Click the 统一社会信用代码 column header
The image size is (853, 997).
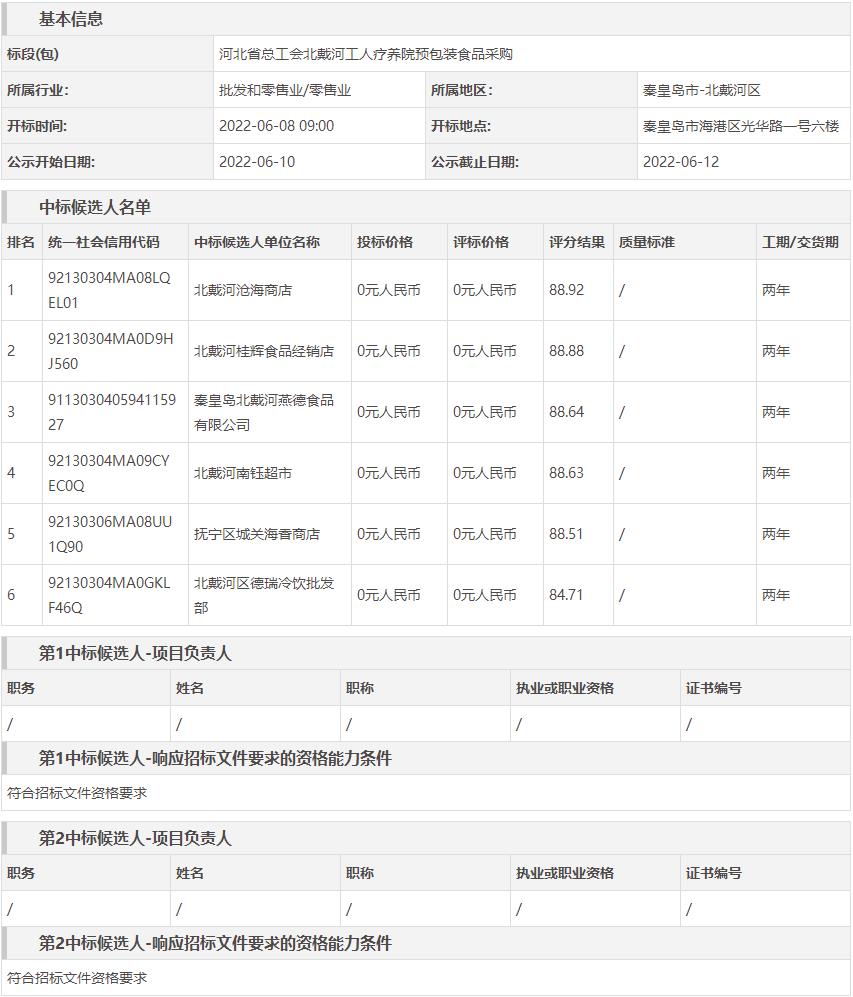tap(103, 242)
